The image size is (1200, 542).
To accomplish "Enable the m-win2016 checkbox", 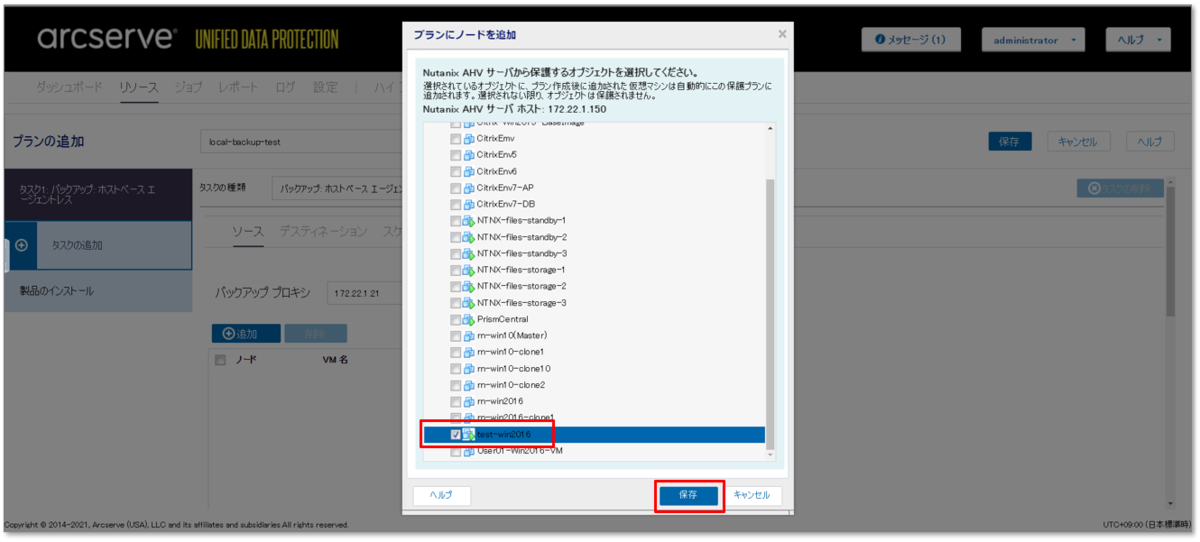I will pyautogui.click(x=456, y=402).
